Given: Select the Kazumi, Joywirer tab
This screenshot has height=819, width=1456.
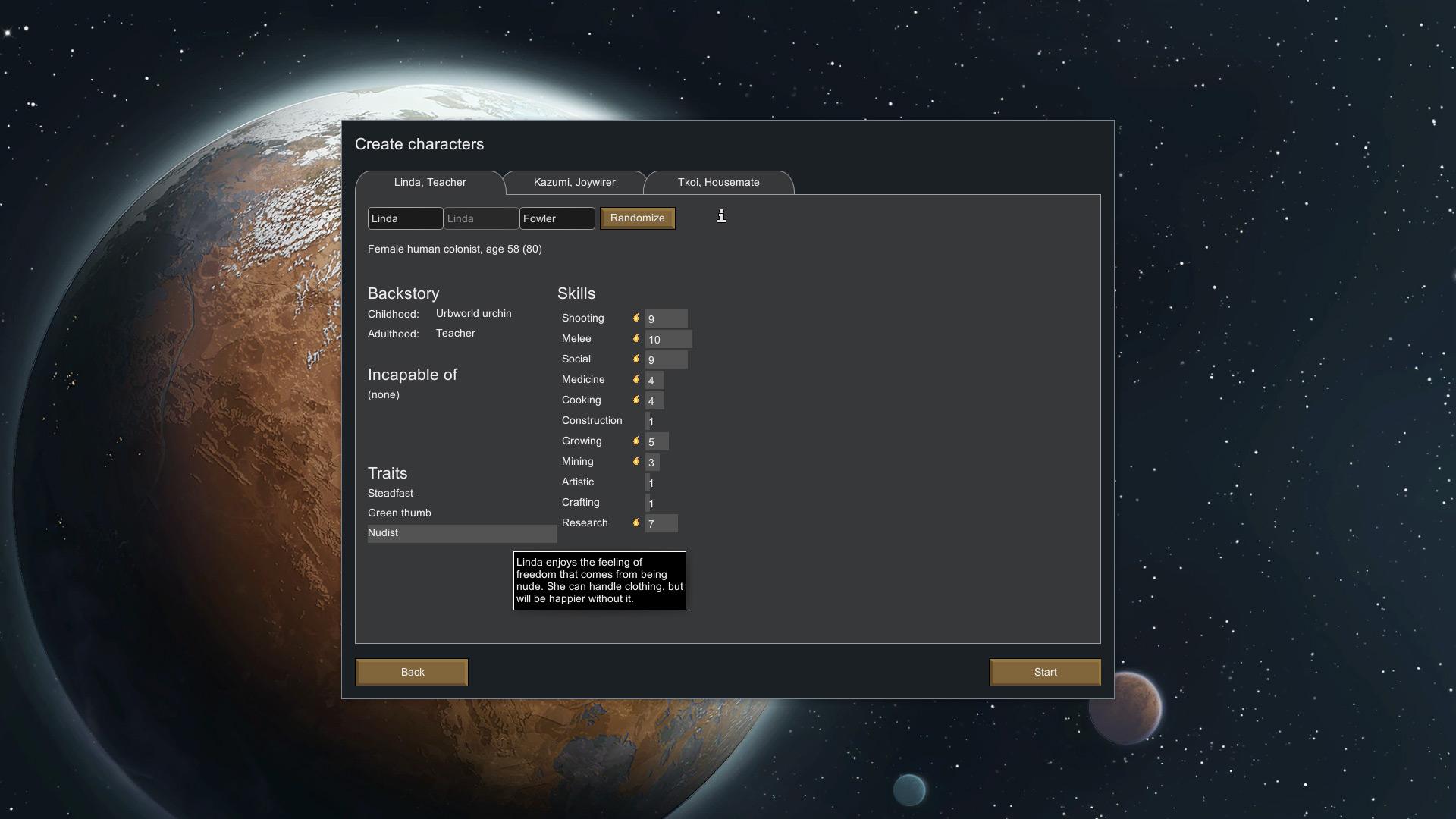Looking at the screenshot, I should (574, 181).
